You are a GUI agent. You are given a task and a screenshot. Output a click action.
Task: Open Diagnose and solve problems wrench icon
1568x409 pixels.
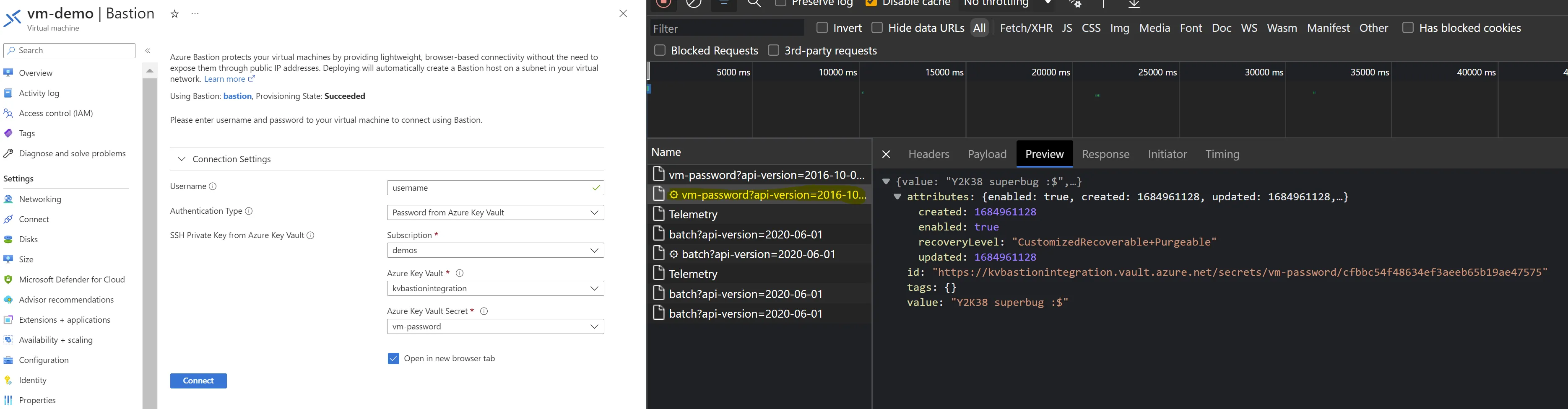[x=8, y=153]
